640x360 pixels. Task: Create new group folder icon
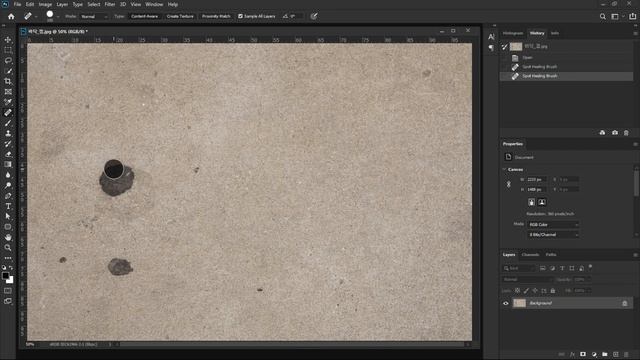604,354
